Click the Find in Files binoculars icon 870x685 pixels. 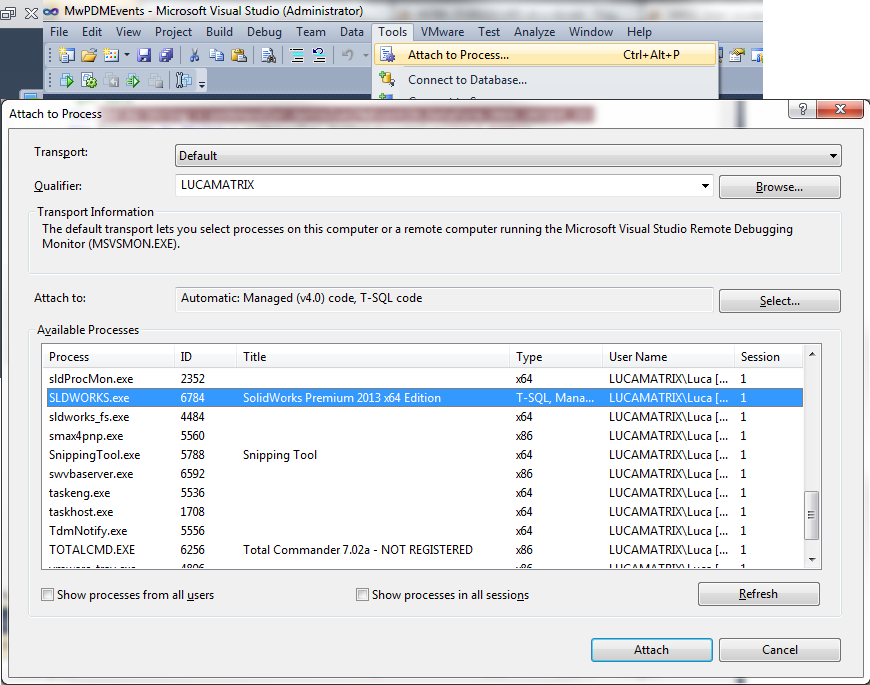pyautogui.click(x=269, y=55)
